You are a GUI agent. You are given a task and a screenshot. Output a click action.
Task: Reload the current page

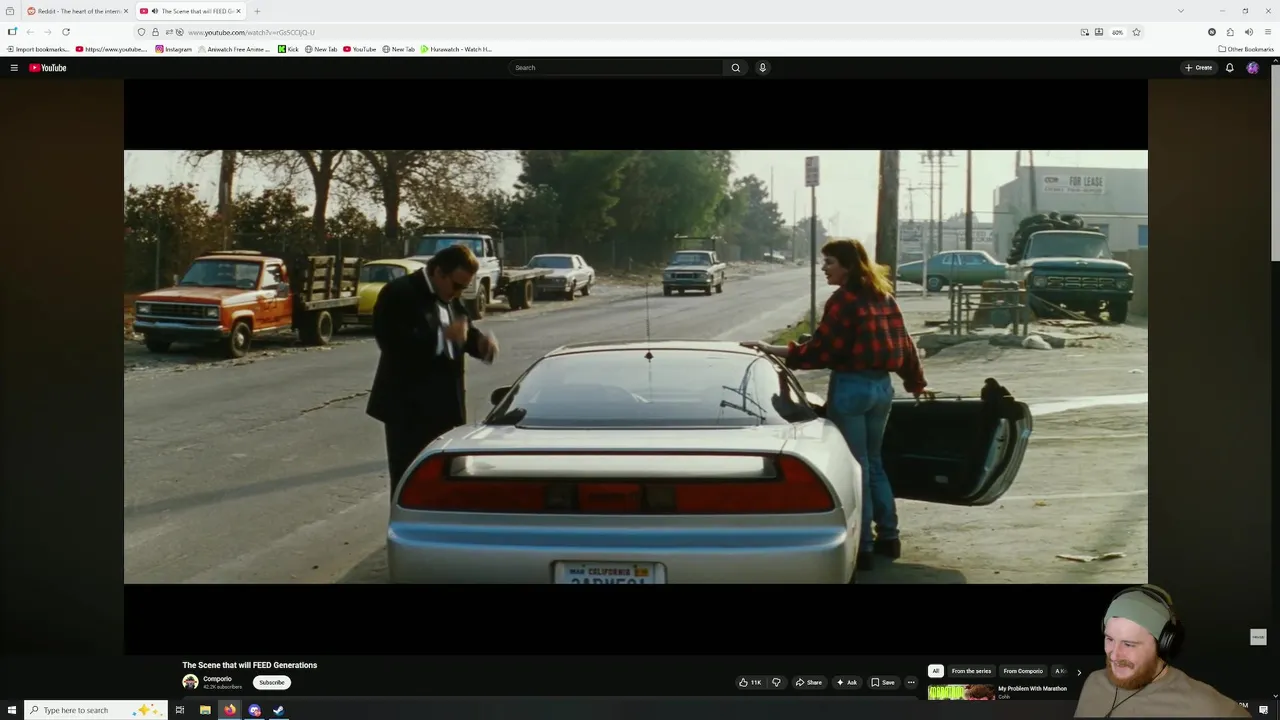[66, 32]
